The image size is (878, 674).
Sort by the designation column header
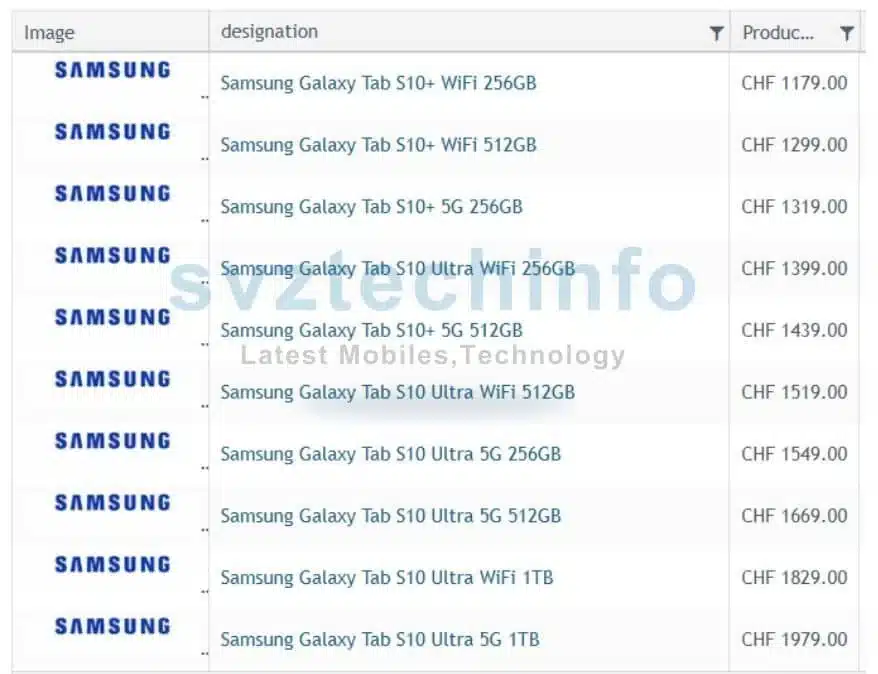coord(269,32)
